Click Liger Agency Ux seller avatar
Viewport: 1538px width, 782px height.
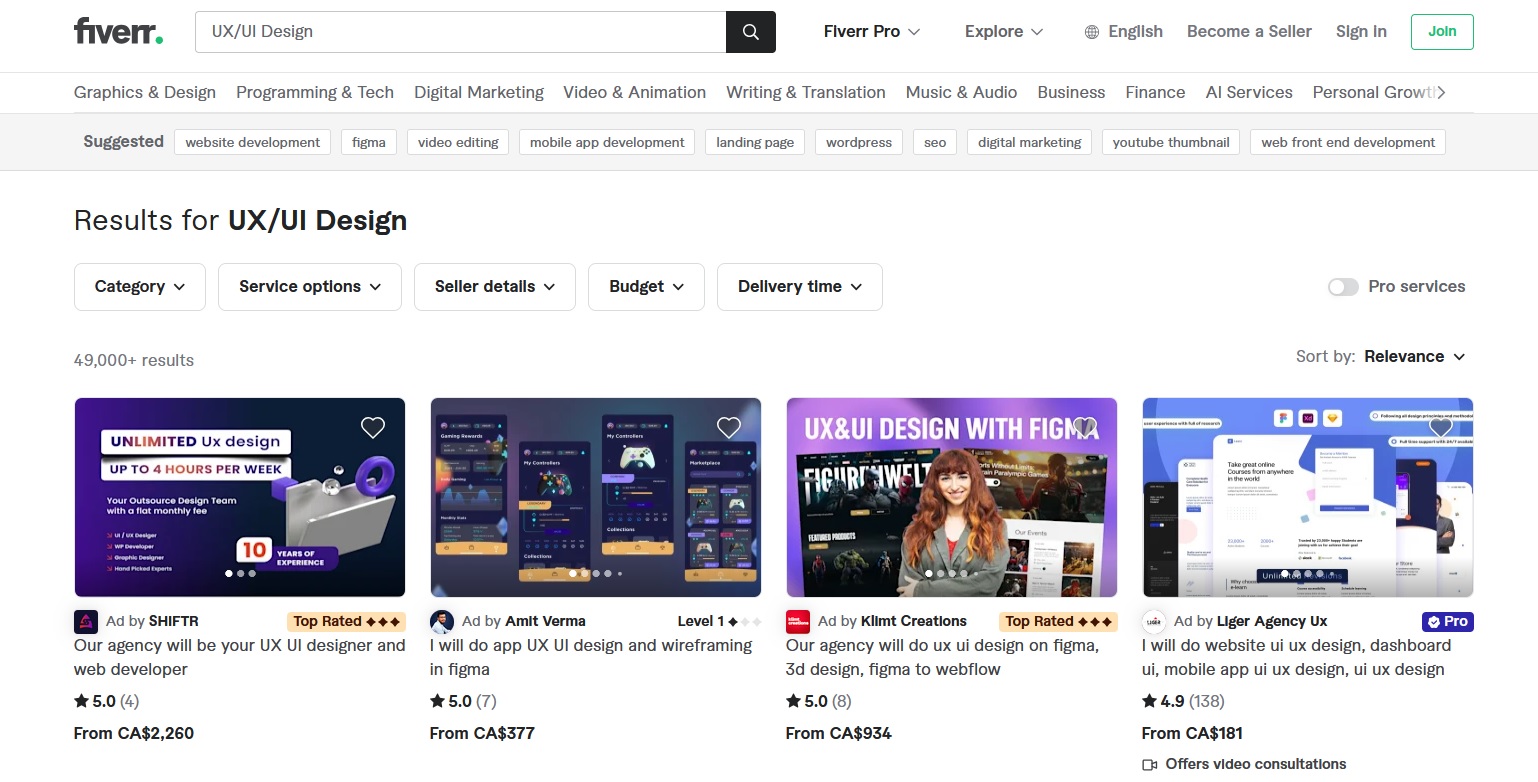pos(1154,621)
